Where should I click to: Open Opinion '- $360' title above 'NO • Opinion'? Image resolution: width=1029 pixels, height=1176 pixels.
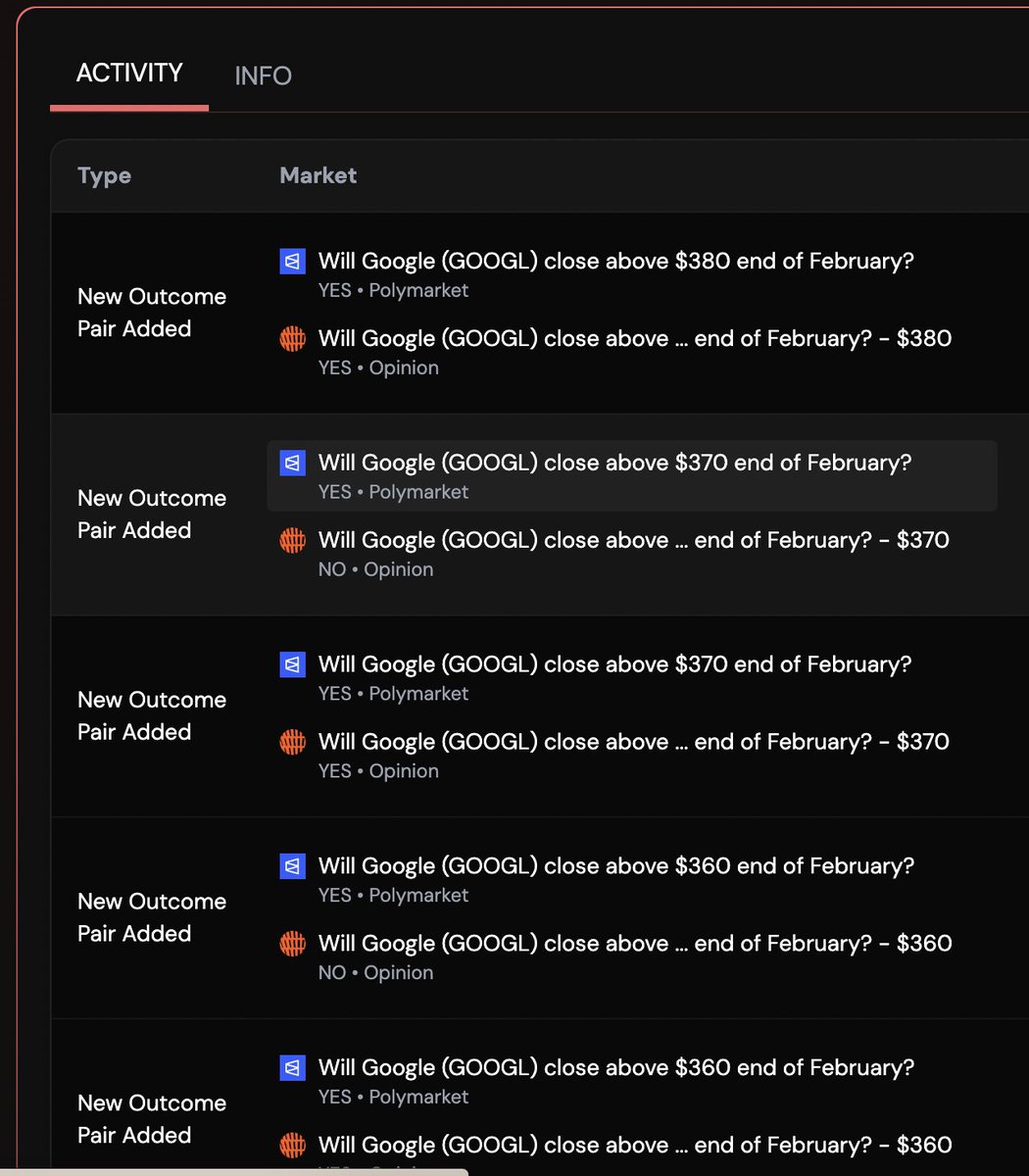click(x=635, y=945)
